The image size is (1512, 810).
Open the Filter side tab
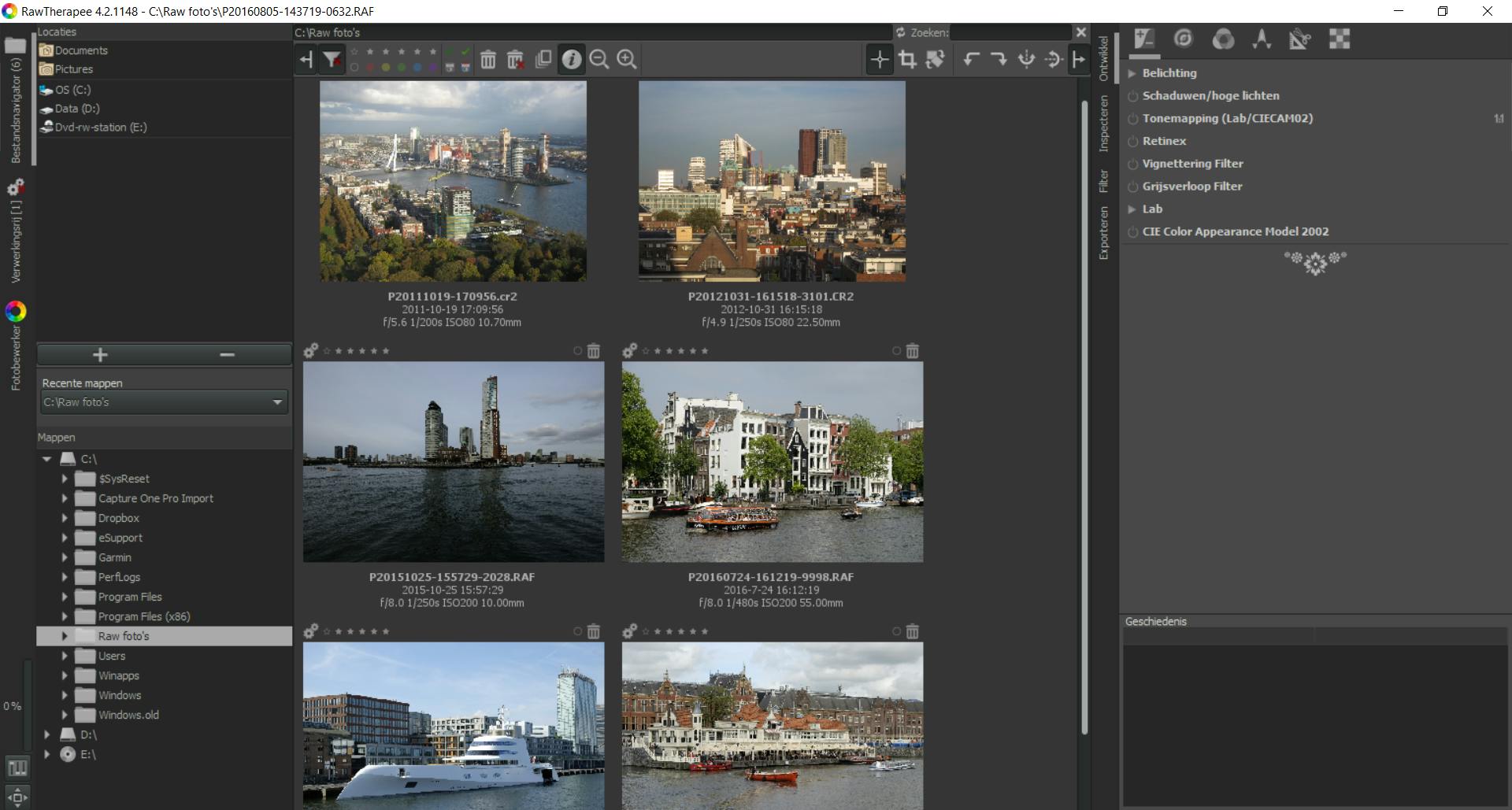coord(1103,181)
